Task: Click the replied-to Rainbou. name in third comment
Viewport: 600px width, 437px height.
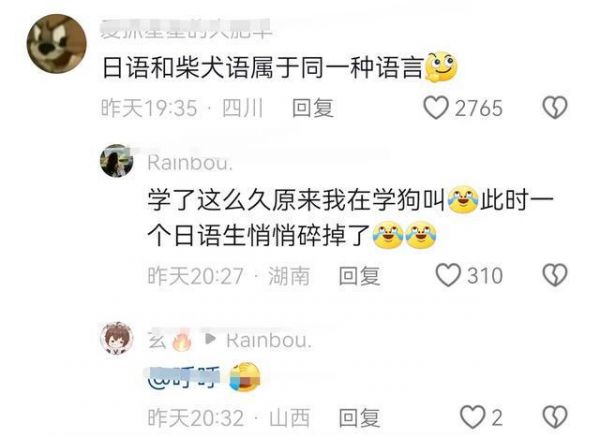Action: [269, 340]
